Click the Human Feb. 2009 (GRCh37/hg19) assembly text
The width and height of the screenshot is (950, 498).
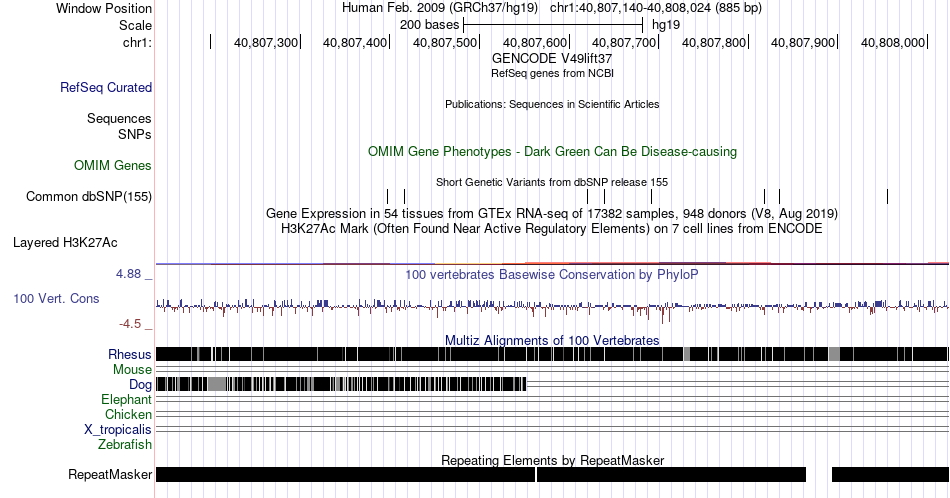(x=440, y=8)
